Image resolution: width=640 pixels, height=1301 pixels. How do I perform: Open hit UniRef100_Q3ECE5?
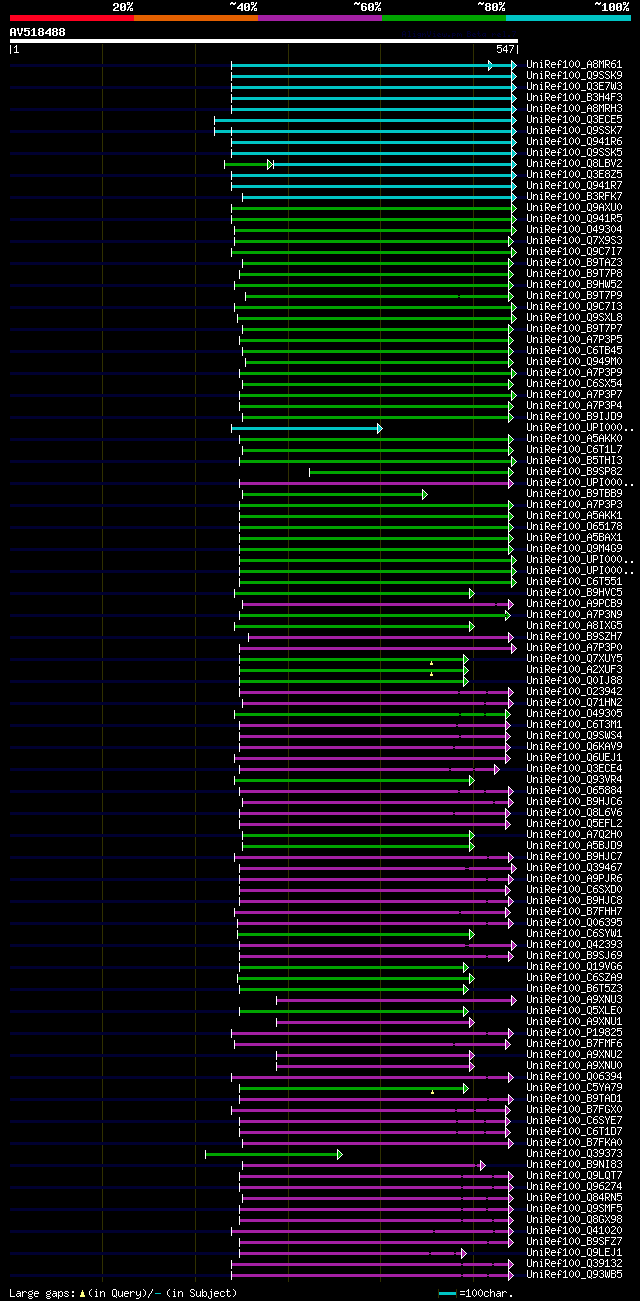(575, 120)
